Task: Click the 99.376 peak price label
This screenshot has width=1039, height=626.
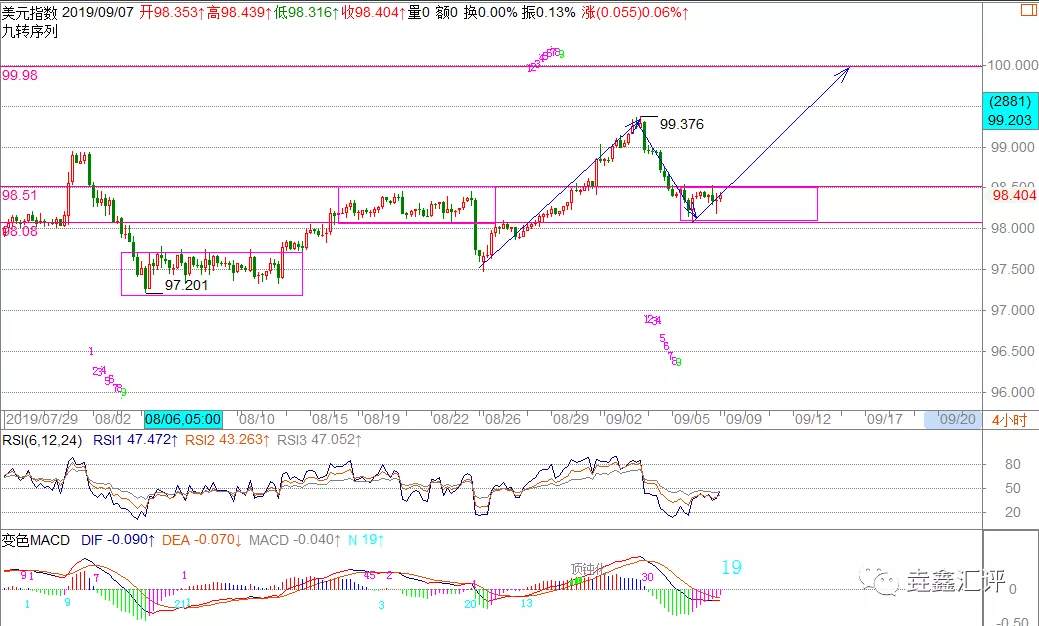Action: 682,125
